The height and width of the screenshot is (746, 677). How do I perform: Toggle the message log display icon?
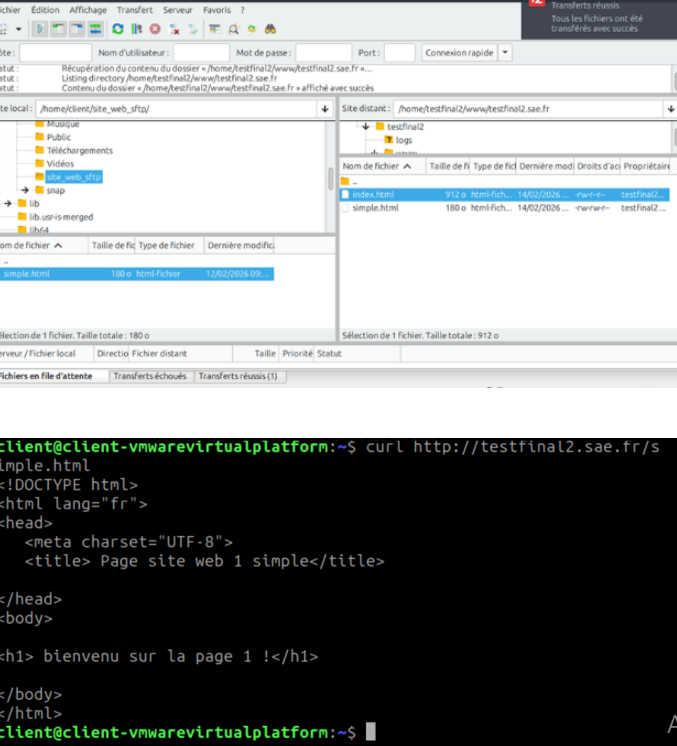click(41, 30)
